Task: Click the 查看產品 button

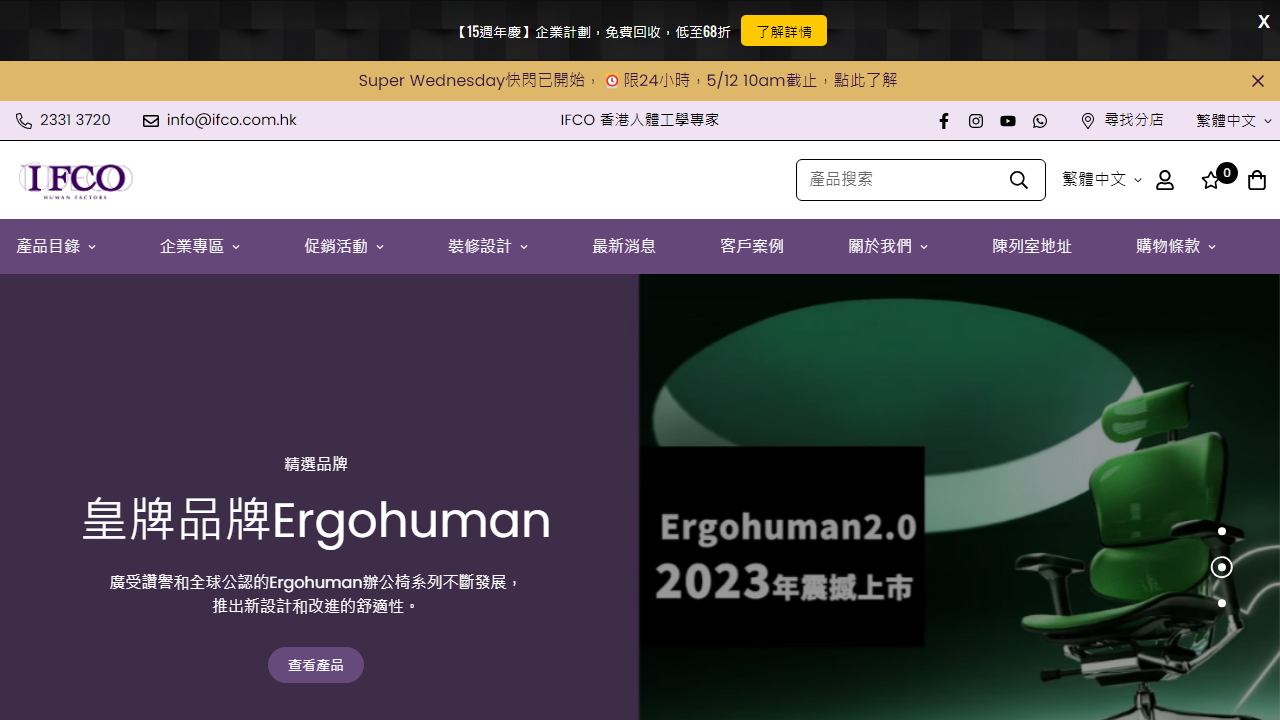Action: click(x=316, y=665)
